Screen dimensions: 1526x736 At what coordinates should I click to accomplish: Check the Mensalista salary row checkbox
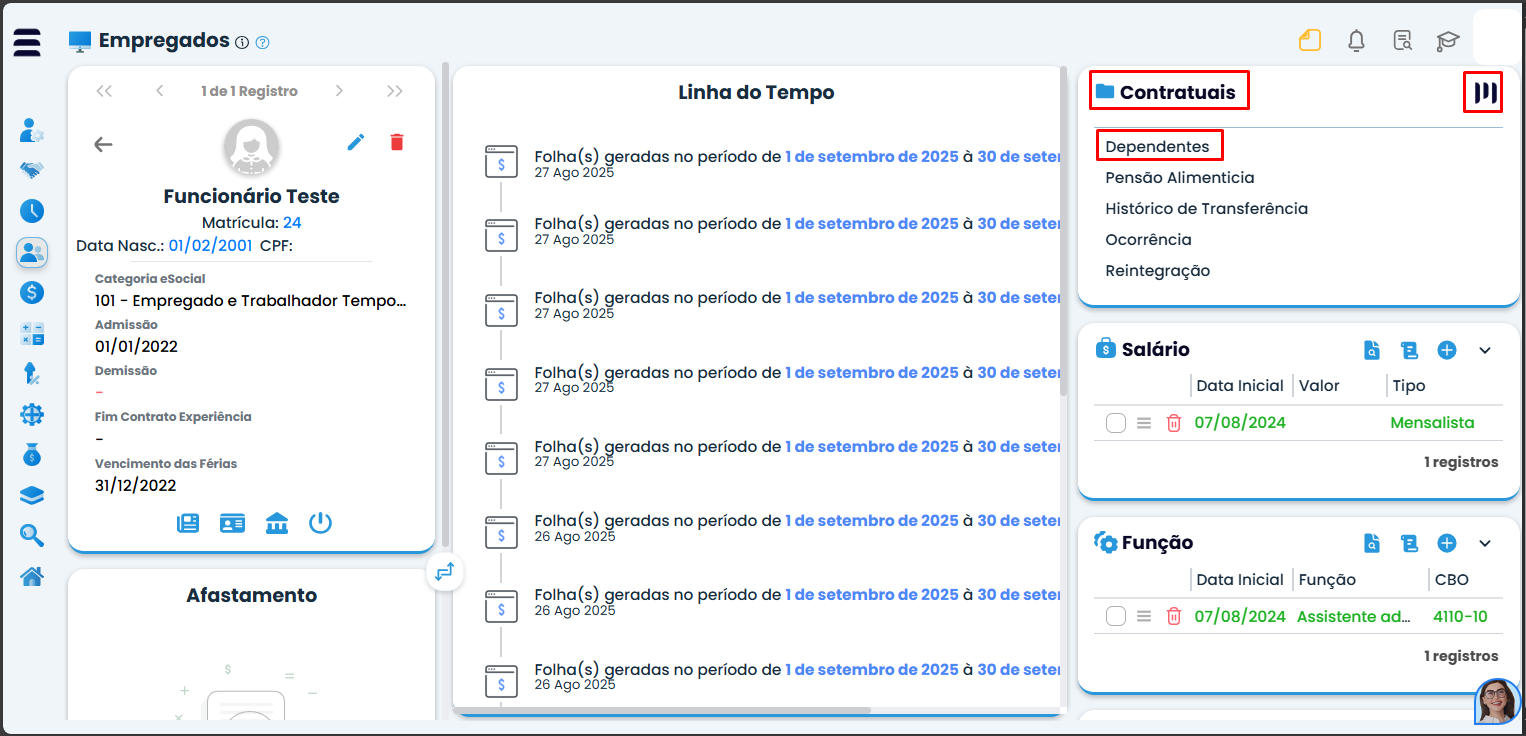click(x=1116, y=423)
